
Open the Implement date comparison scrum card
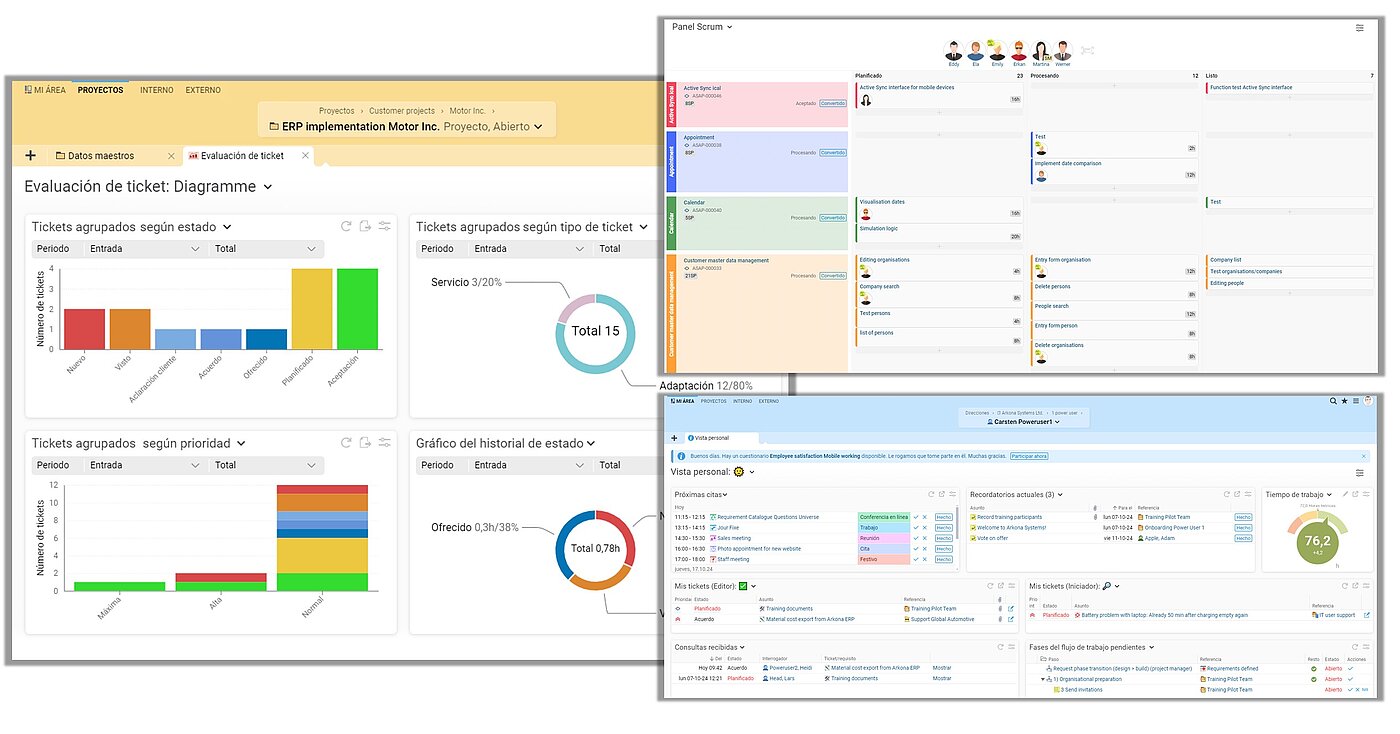(1114, 170)
